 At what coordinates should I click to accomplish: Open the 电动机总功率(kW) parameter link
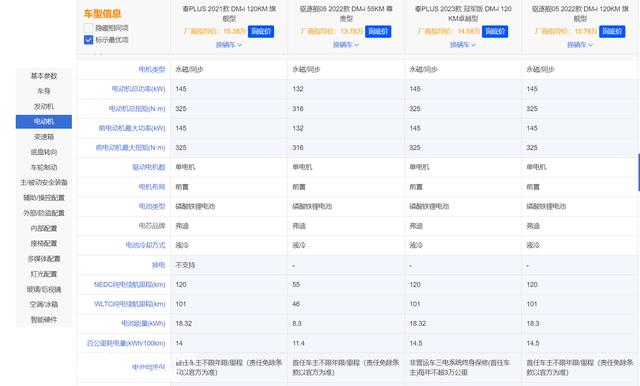point(138,89)
